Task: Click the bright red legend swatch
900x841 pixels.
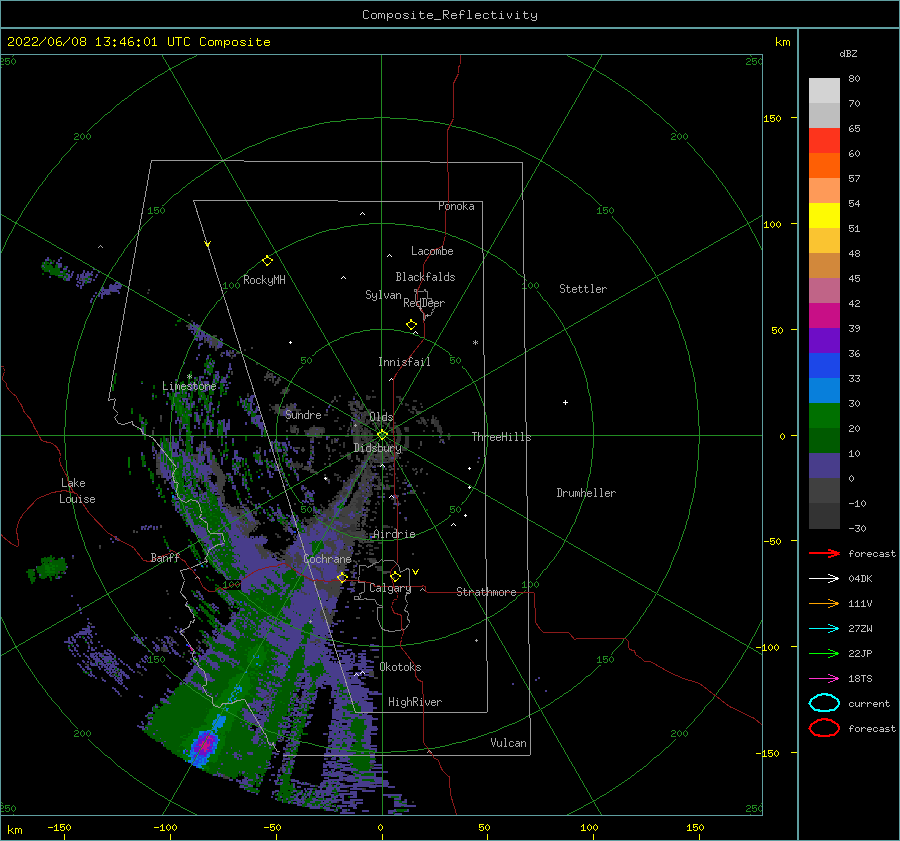Action: coord(824,141)
